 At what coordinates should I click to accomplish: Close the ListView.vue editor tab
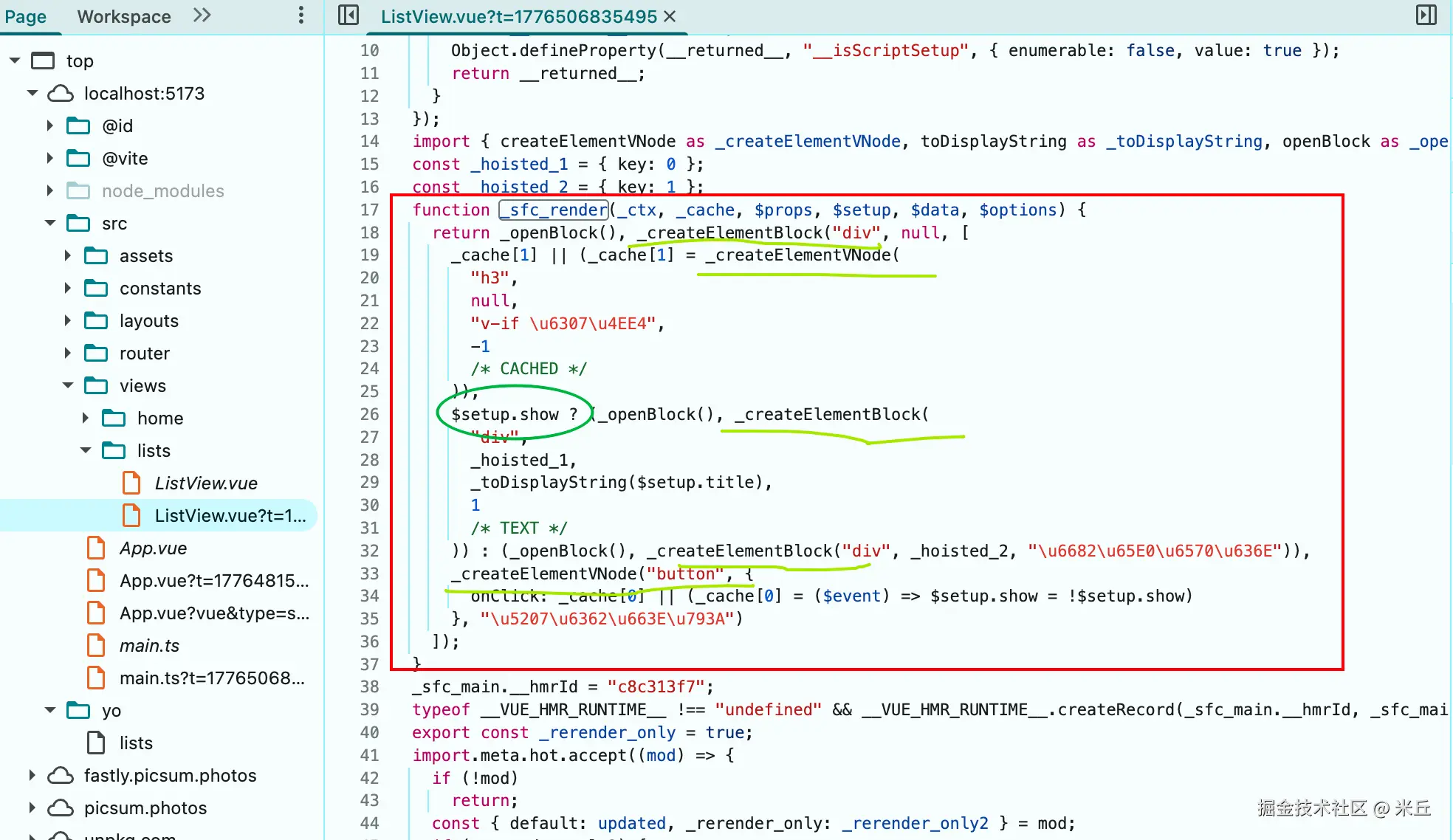pos(670,16)
